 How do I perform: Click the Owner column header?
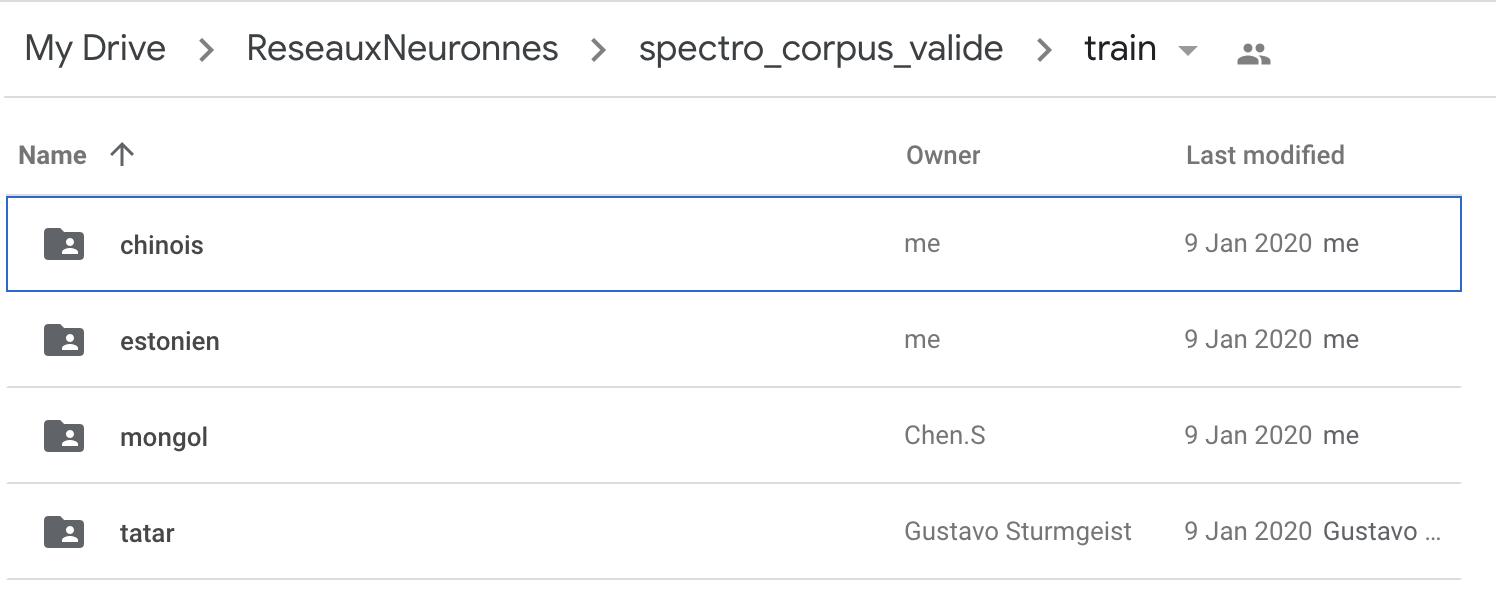click(943, 155)
